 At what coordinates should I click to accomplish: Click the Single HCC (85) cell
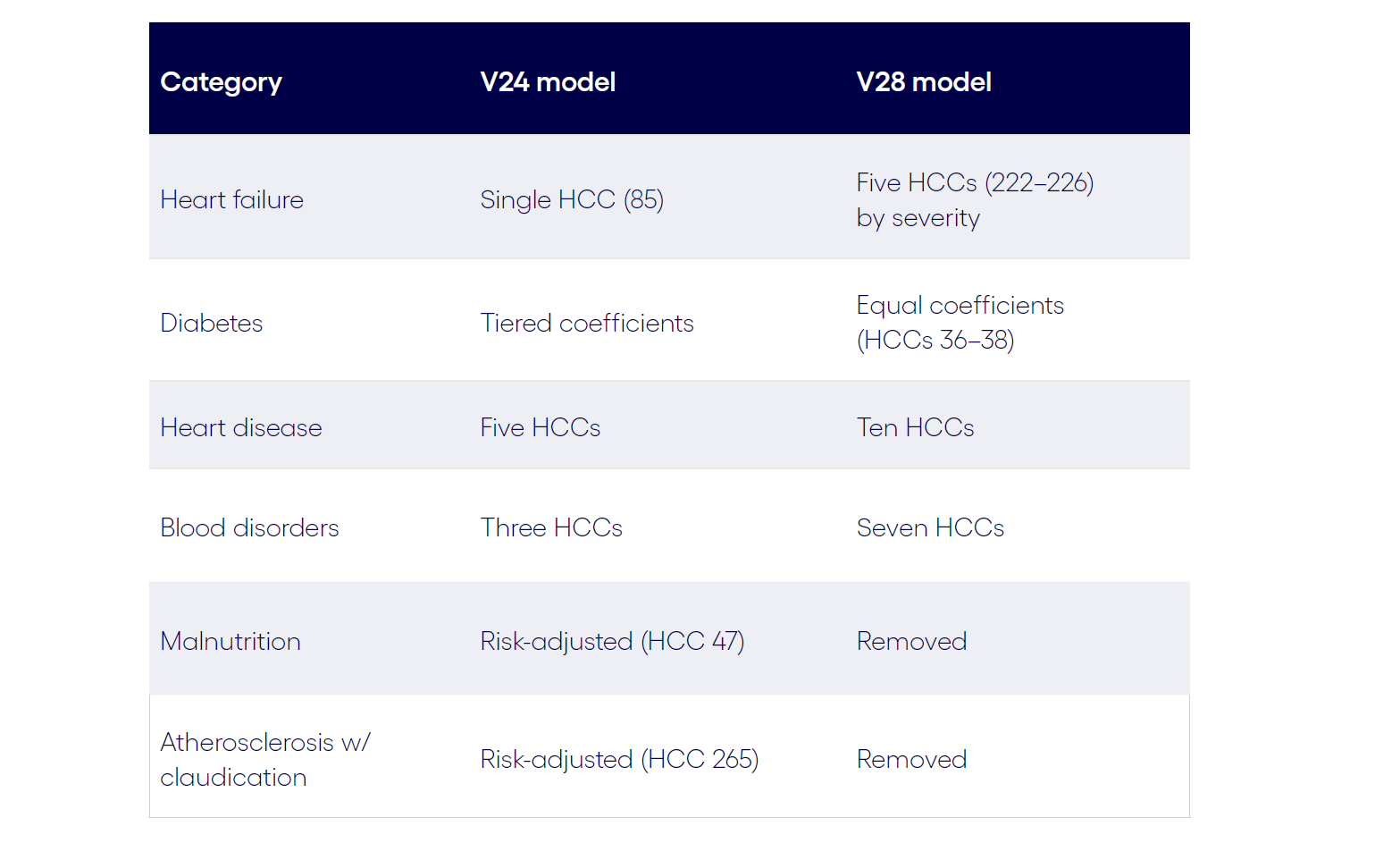572,199
